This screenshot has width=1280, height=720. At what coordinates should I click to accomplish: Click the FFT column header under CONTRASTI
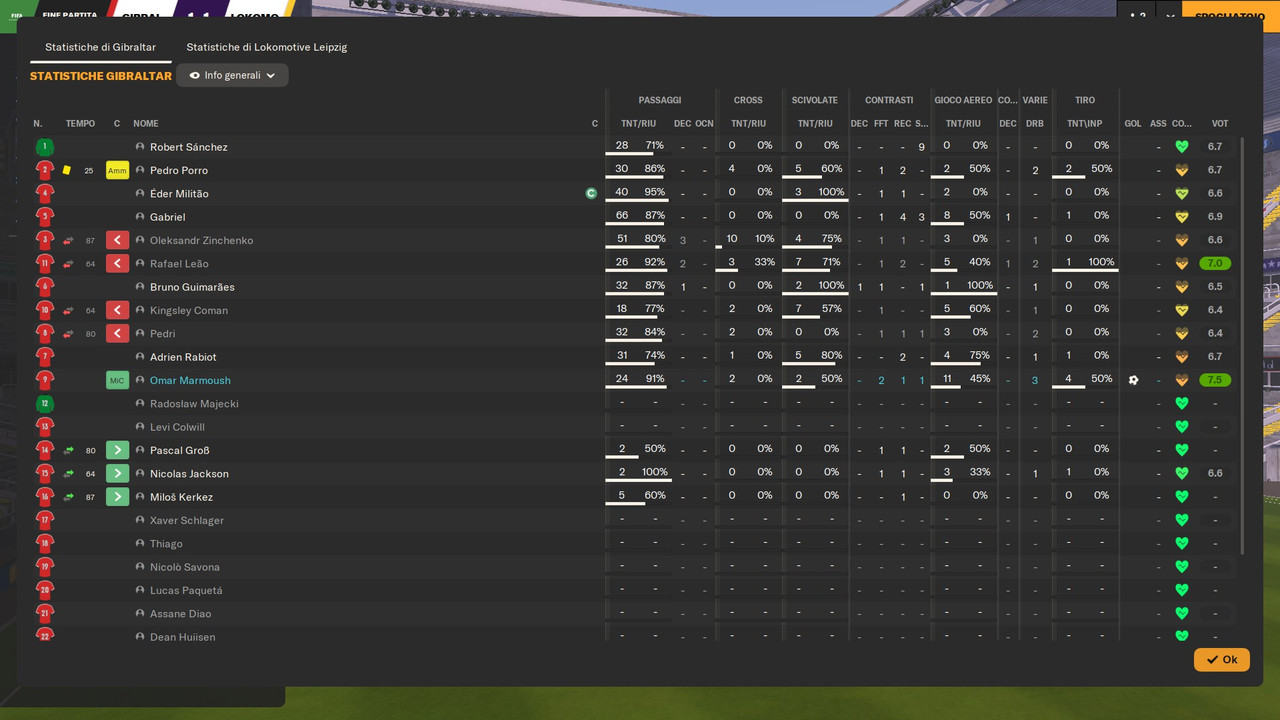coord(881,124)
